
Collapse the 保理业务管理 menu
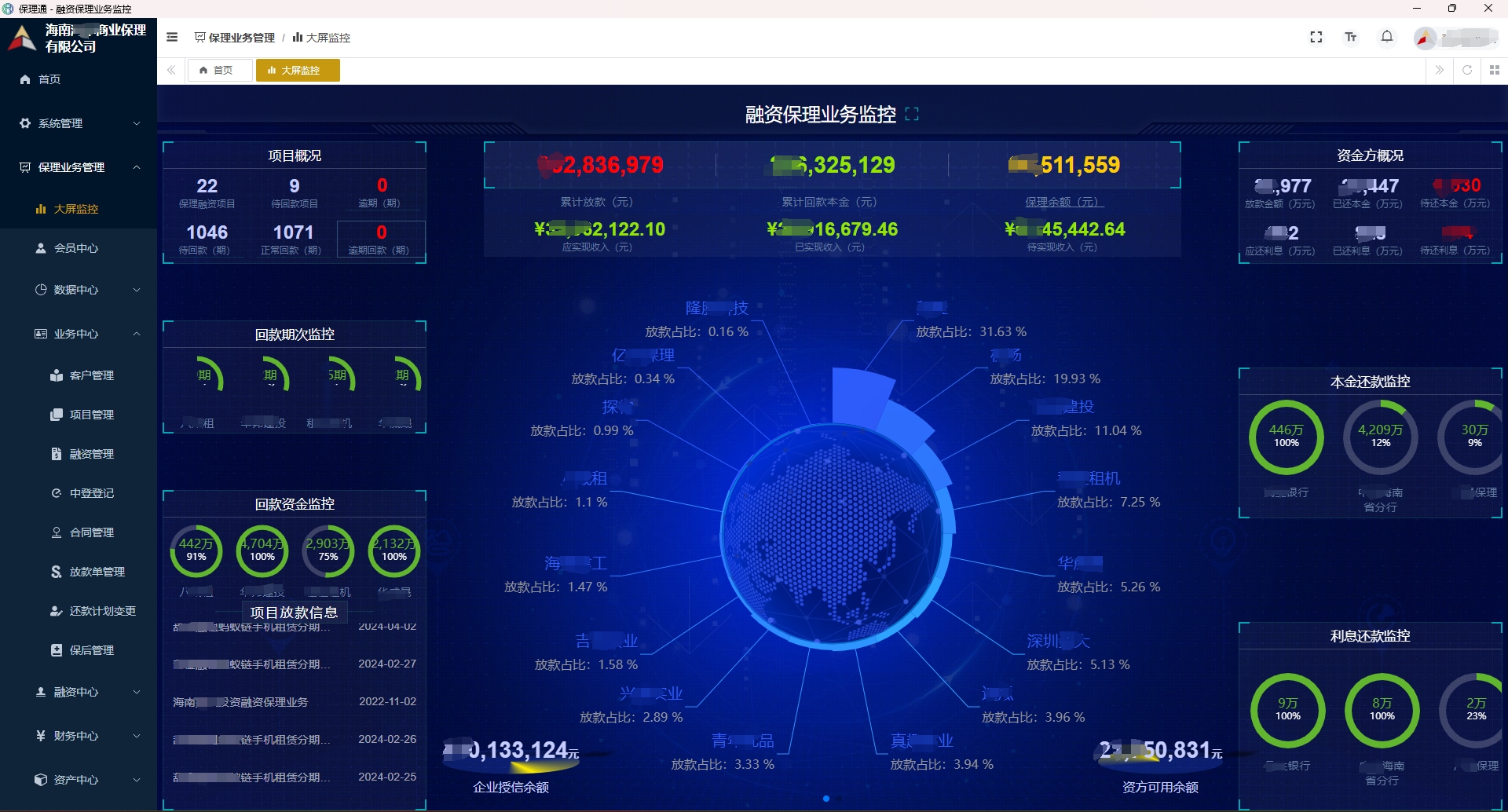tap(79, 167)
